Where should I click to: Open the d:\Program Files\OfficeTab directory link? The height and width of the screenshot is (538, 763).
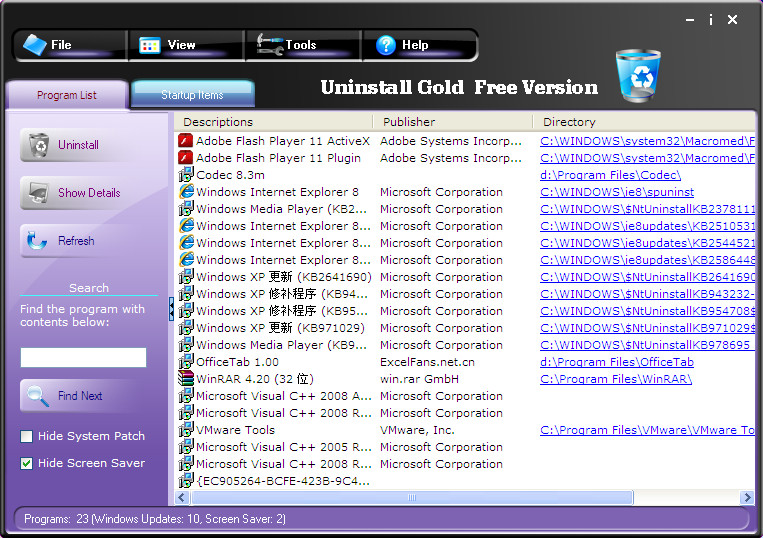(617, 362)
